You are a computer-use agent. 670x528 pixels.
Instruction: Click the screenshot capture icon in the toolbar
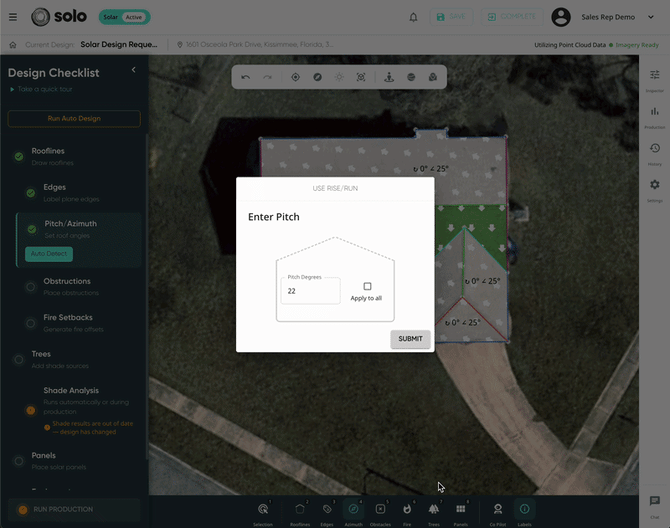coord(361,77)
